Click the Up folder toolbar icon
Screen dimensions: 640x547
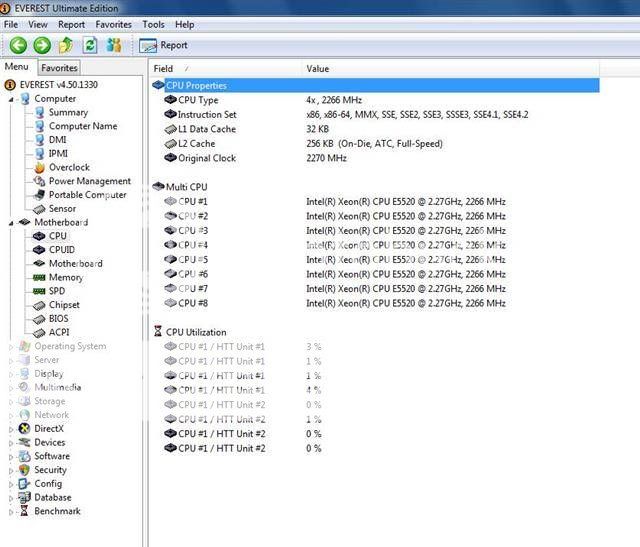66,45
